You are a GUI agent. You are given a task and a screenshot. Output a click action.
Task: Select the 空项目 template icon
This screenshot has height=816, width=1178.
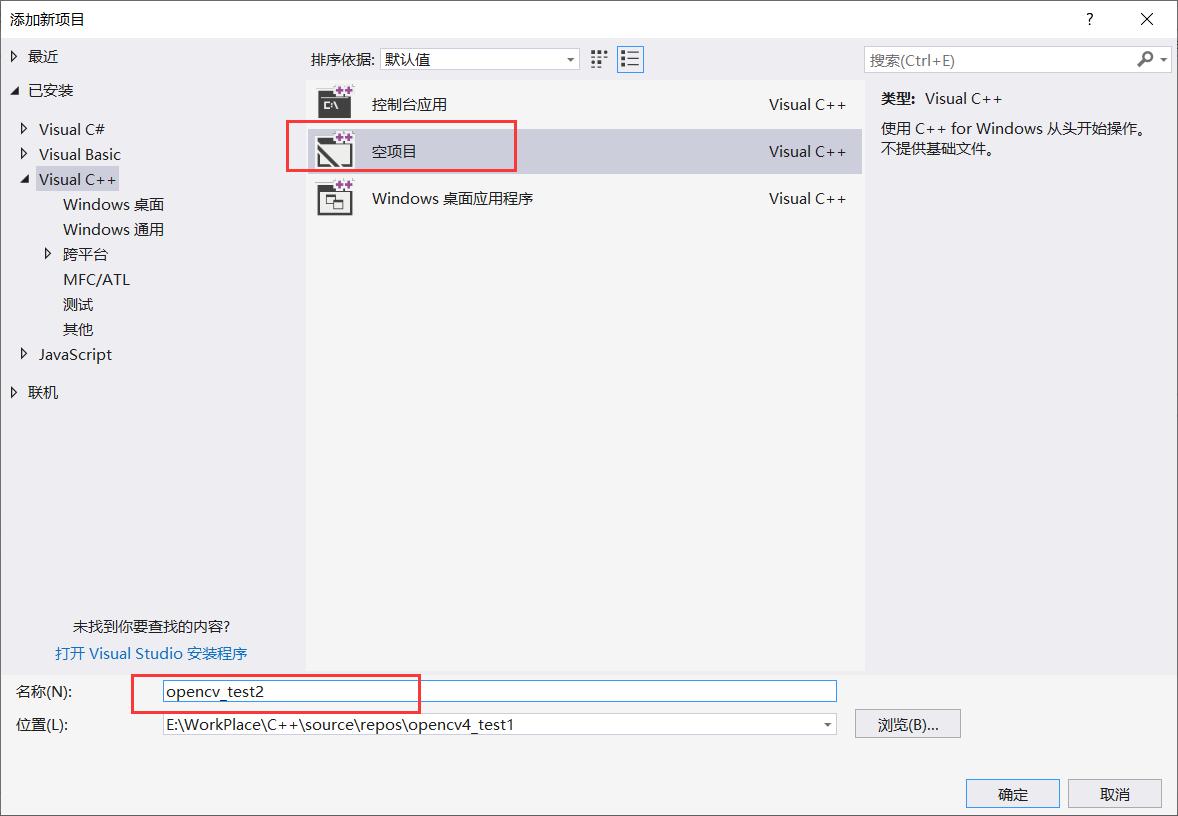pos(335,150)
